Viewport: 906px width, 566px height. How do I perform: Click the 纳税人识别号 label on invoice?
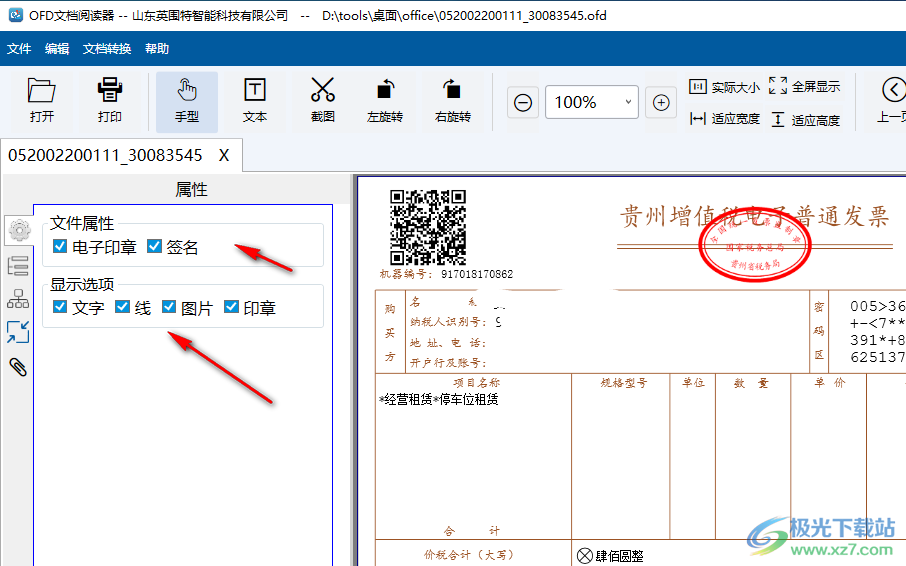coord(448,322)
